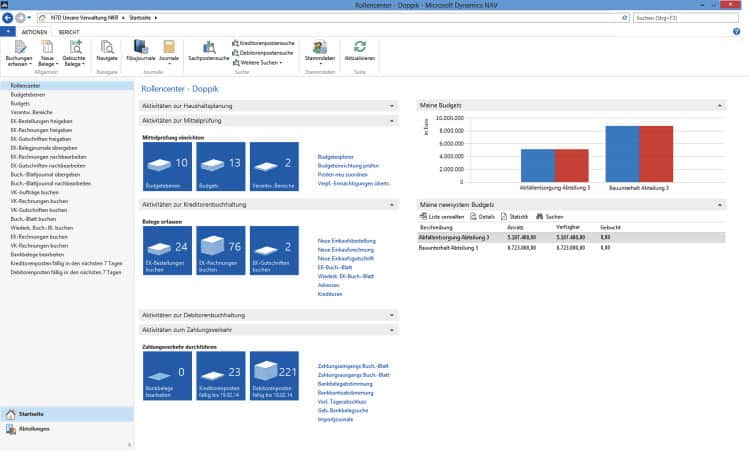Open the Startseite navigation pane button
This screenshot has height=451, width=750.
click(x=66, y=414)
